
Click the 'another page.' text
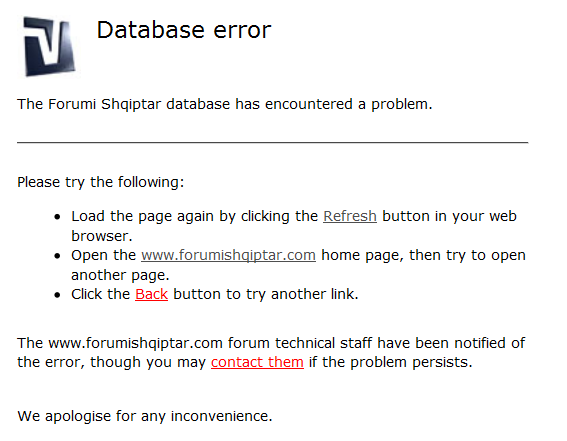pyautogui.click(x=120, y=275)
